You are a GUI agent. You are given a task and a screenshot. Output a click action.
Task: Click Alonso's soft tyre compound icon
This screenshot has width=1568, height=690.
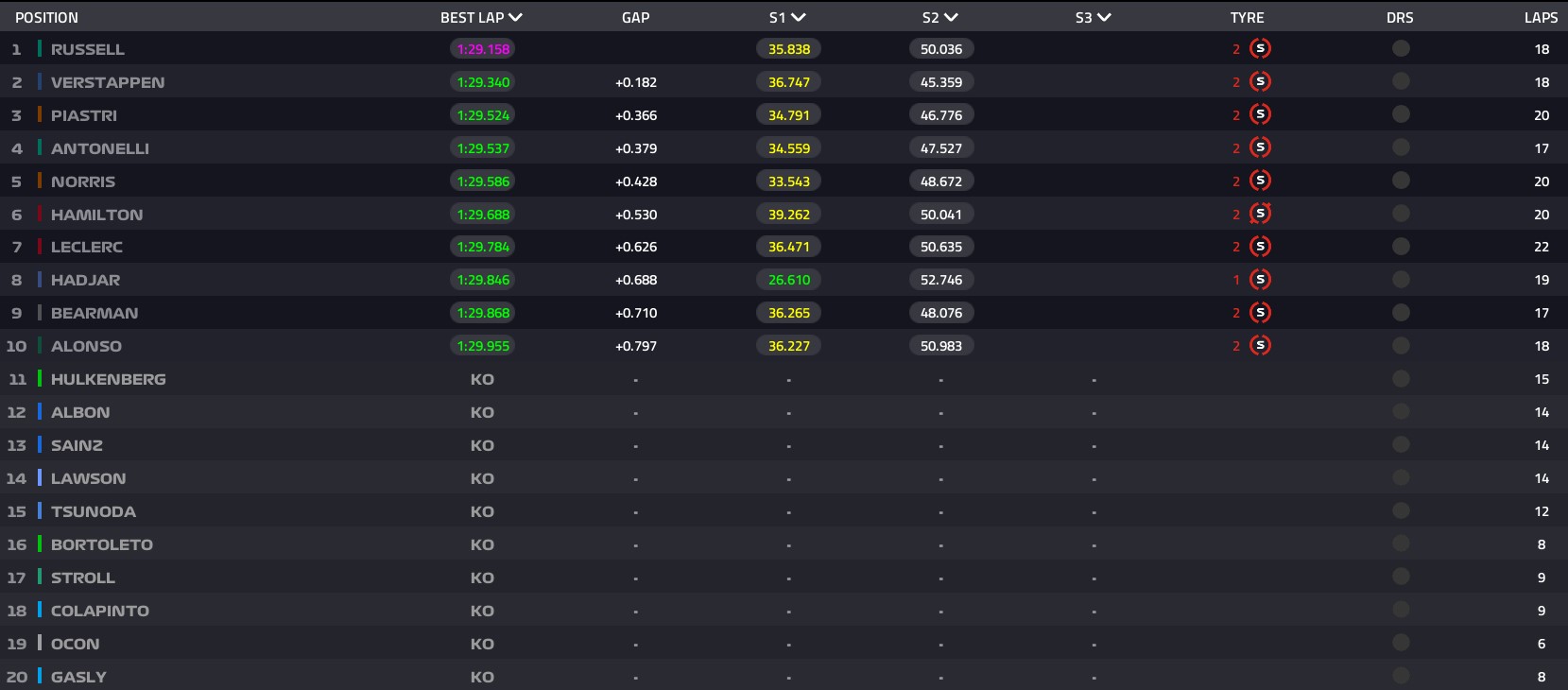click(1260, 346)
